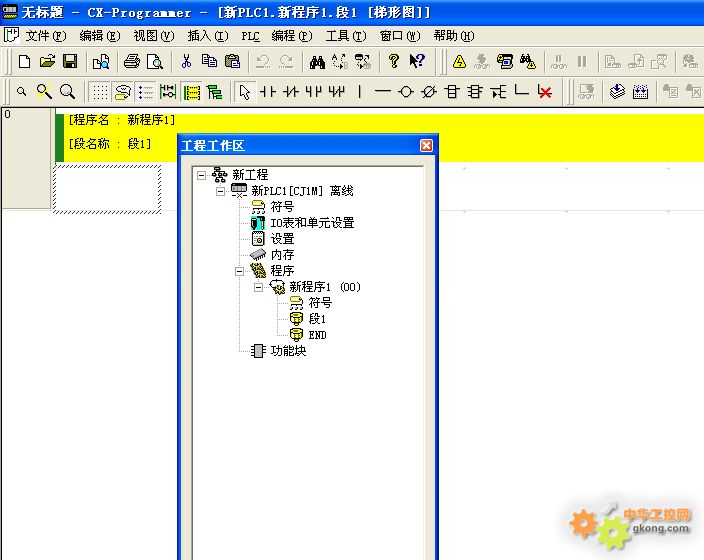Image resolution: width=704 pixels, height=560 pixels.
Task: Open the 工具(T) menu
Action: pyautogui.click(x=346, y=35)
